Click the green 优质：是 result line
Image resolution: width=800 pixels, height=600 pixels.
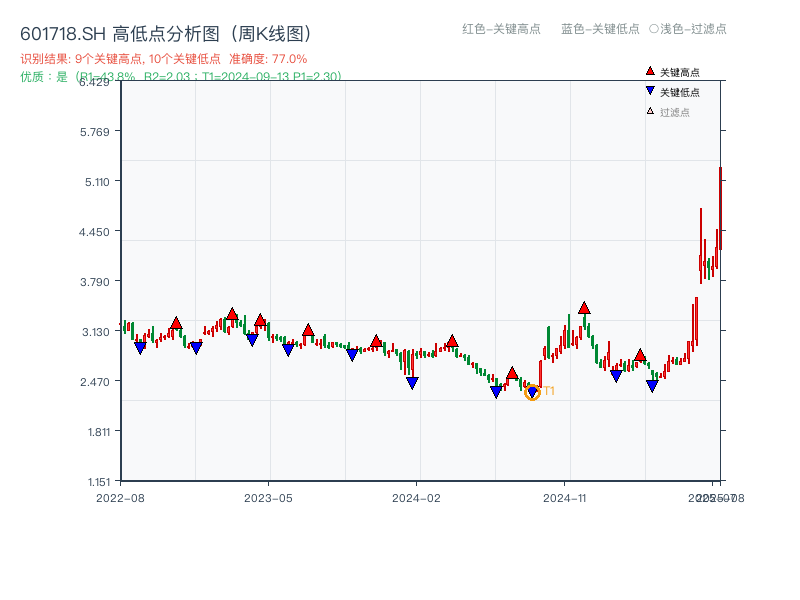(181, 77)
